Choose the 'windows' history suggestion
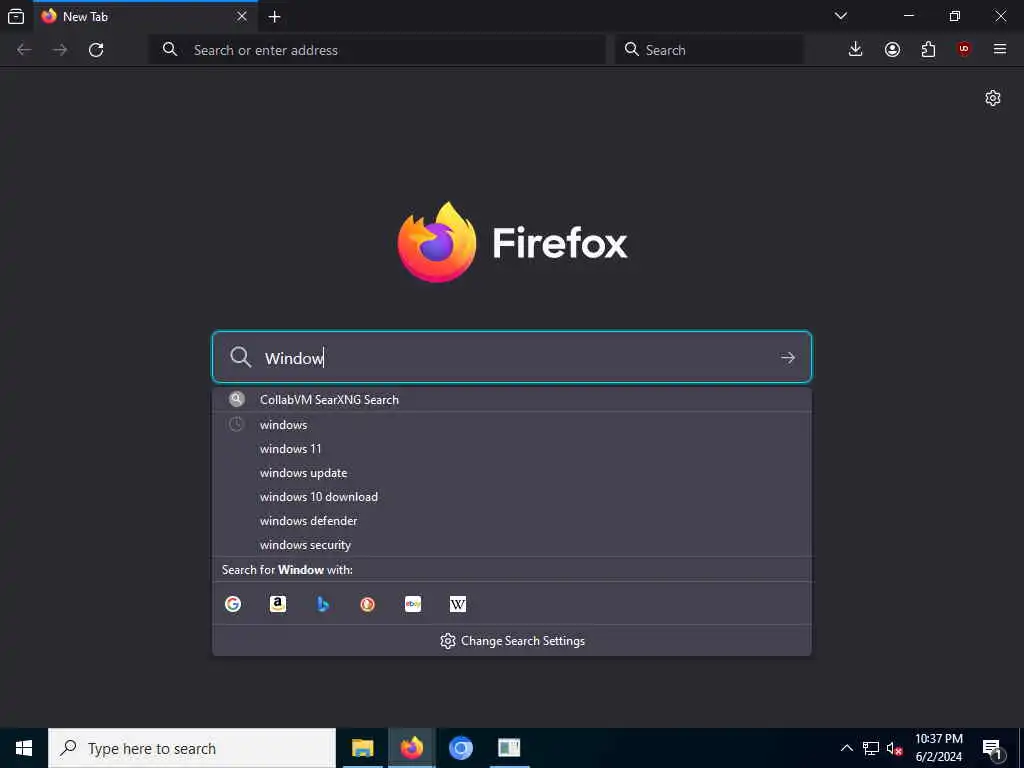Image resolution: width=1024 pixels, height=768 pixels. [x=512, y=424]
